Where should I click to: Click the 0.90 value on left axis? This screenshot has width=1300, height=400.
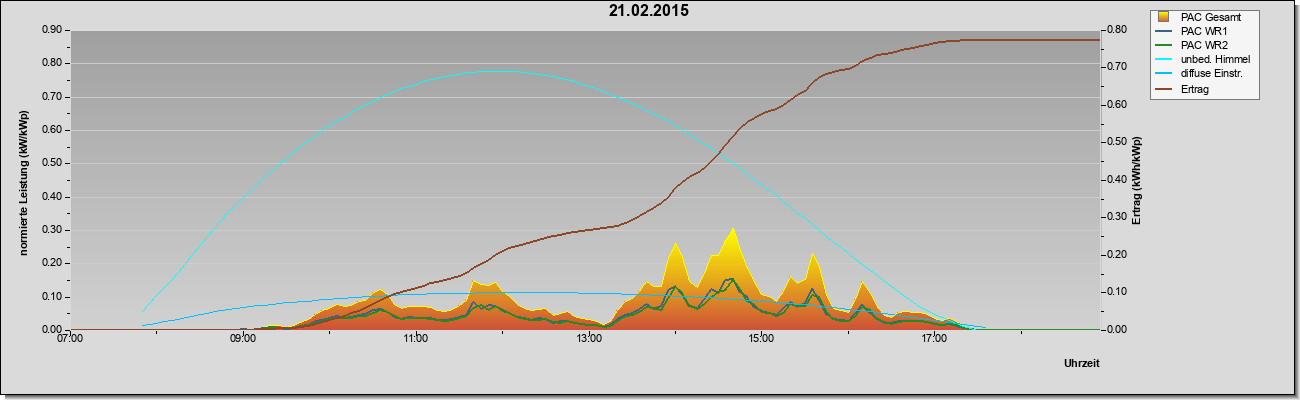point(52,30)
